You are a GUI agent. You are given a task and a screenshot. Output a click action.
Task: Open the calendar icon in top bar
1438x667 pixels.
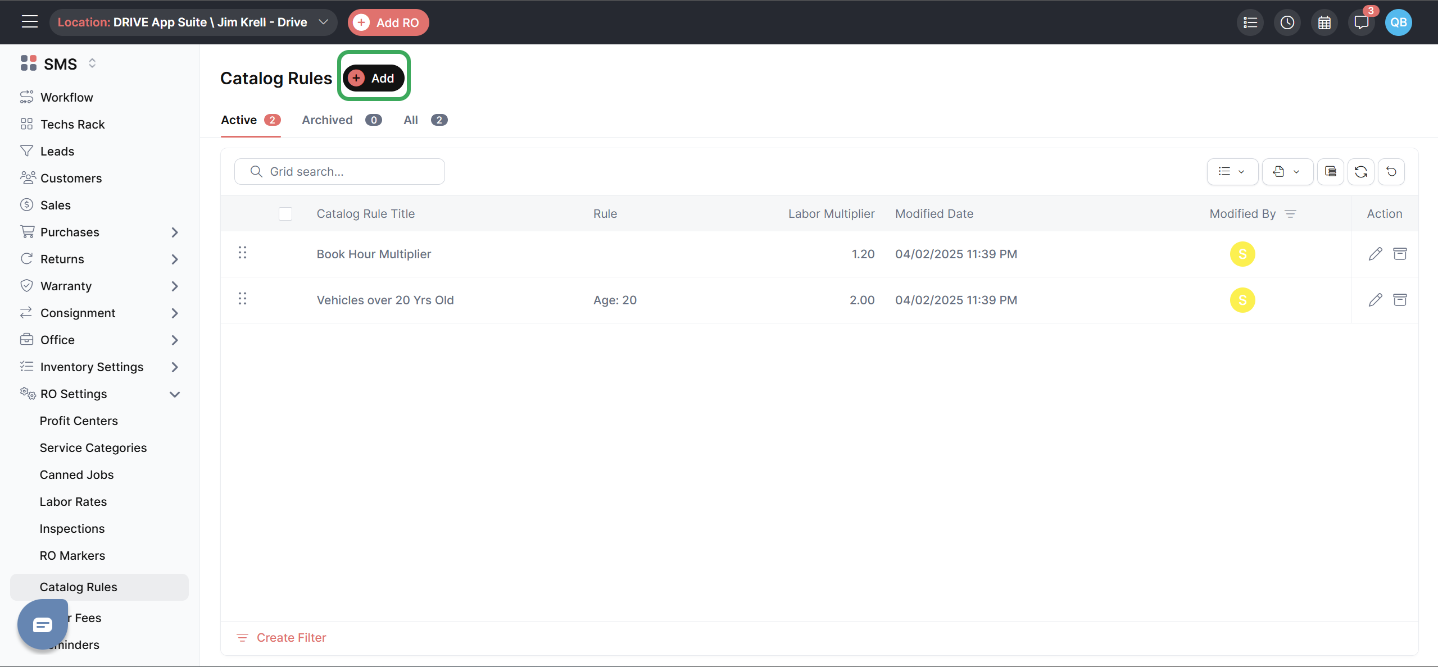pyautogui.click(x=1324, y=22)
